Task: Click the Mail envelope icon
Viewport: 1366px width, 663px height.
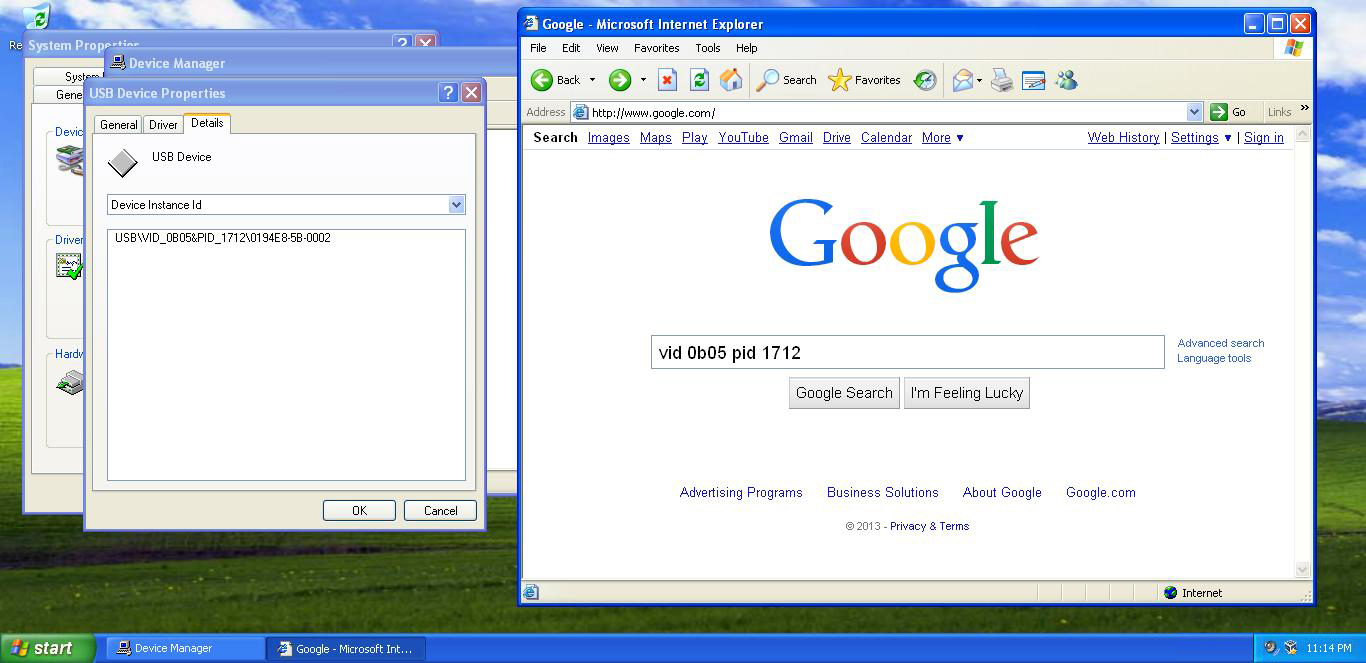Action: (962, 80)
